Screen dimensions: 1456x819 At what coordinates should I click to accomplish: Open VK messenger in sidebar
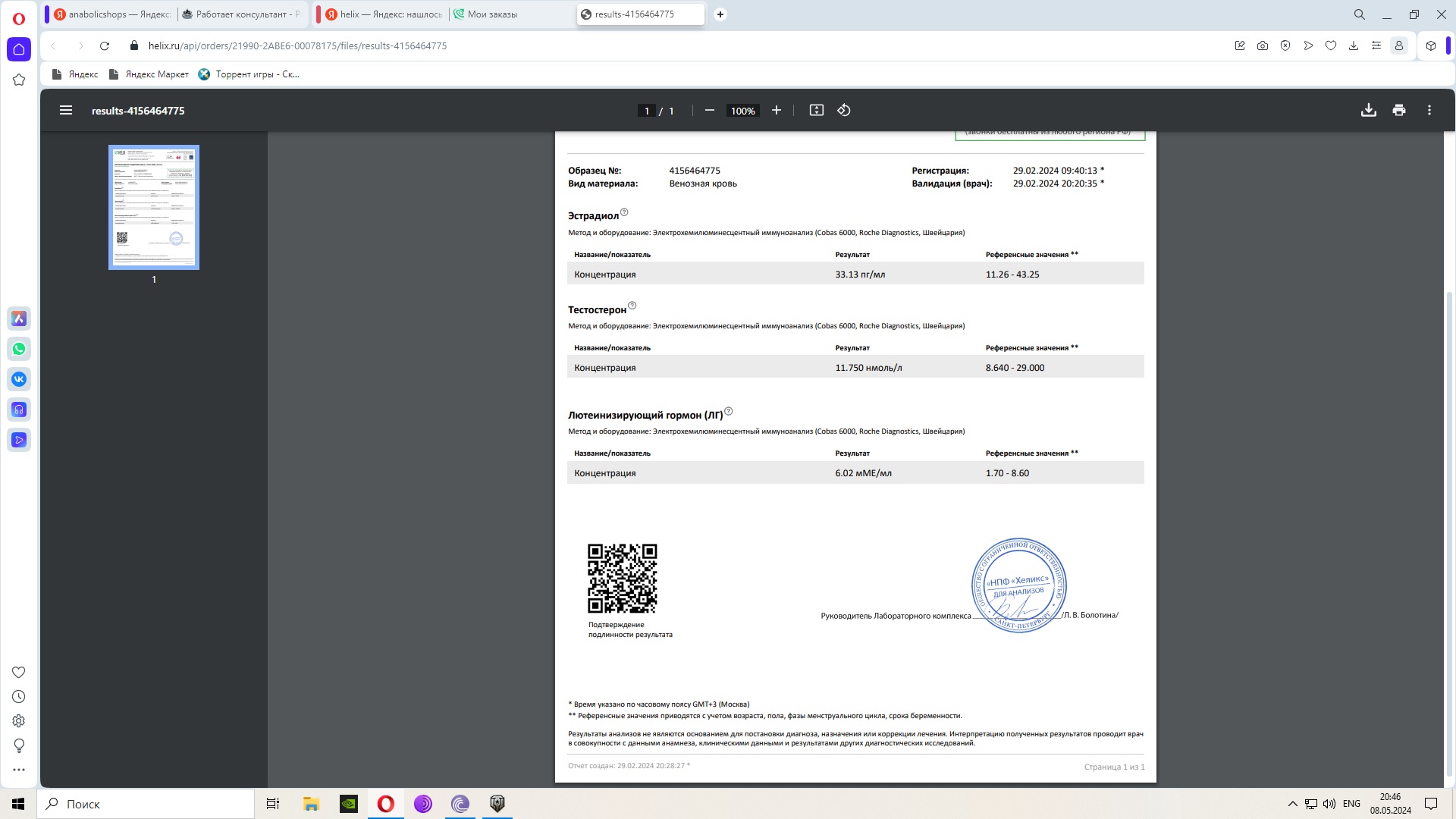(19, 379)
